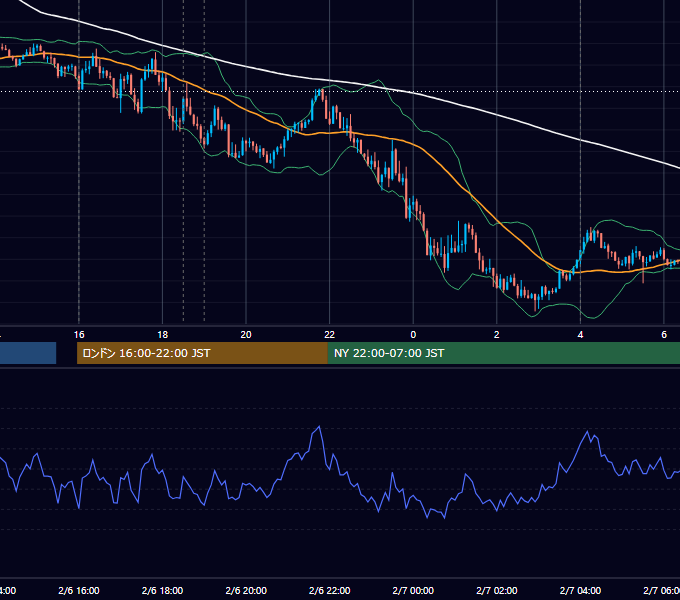Image resolution: width=680 pixels, height=600 pixels.
Task: Click the '2/6 22:00' indicator axis label
Action: click(330, 590)
